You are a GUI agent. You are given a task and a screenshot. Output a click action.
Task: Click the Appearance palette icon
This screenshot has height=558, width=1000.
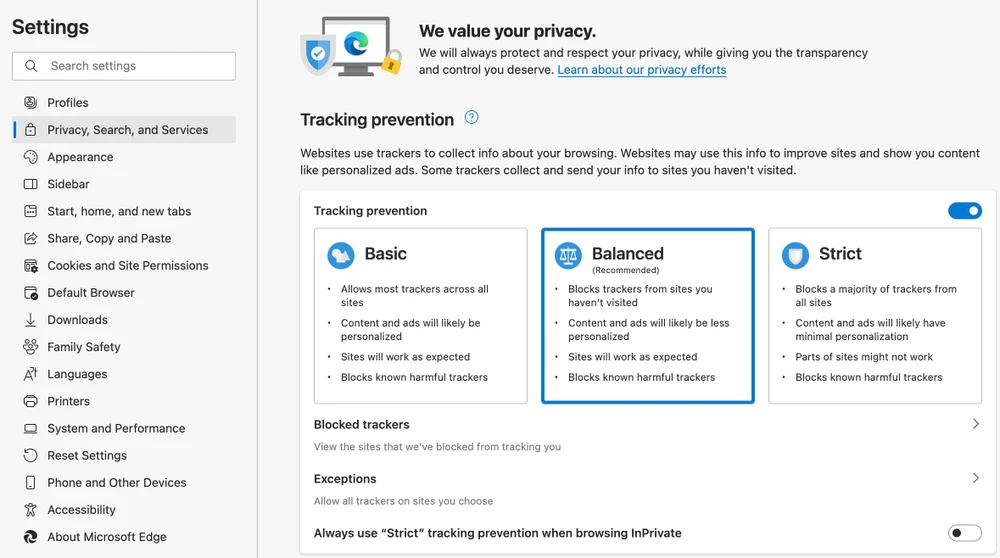(x=30, y=157)
